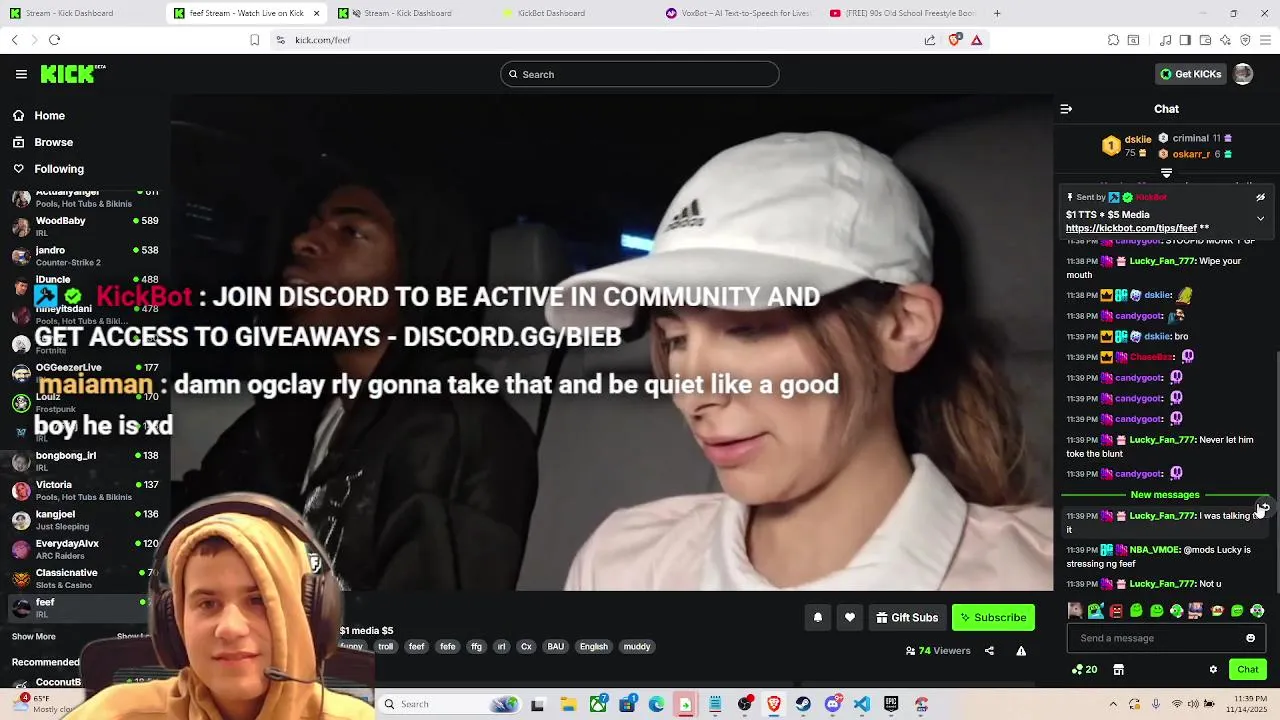Collapse the chat panel arrow icon

1066,109
